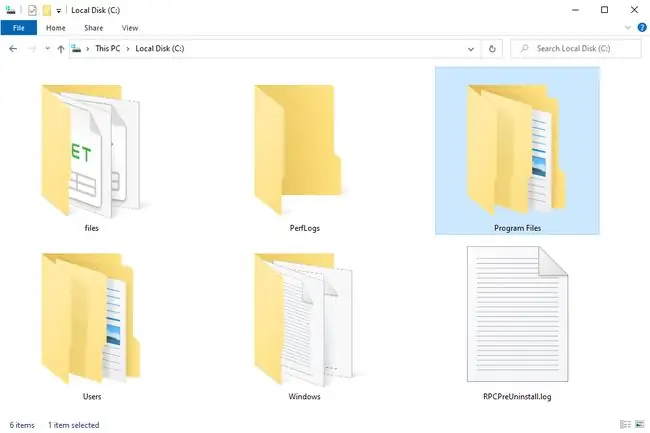Screen dimensions: 650x433
Task: Close the Local Disk window
Action: [x=634, y=10]
